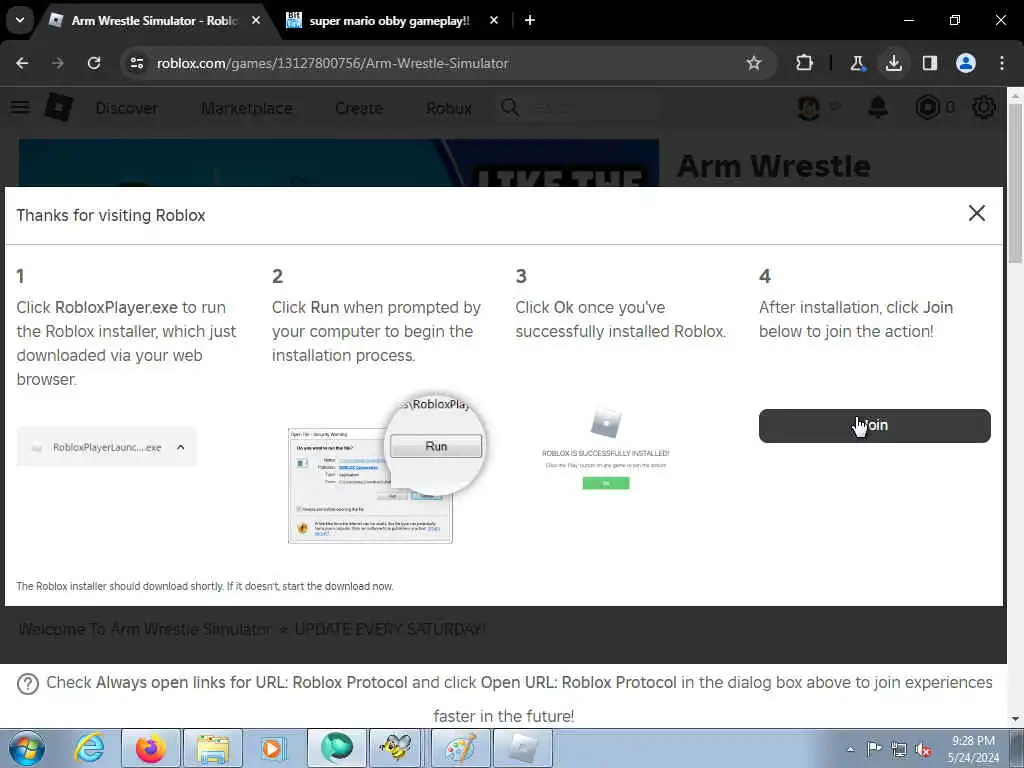1024x768 pixels.
Task: Close the super mario obby gameplay tab
Action: (494, 20)
